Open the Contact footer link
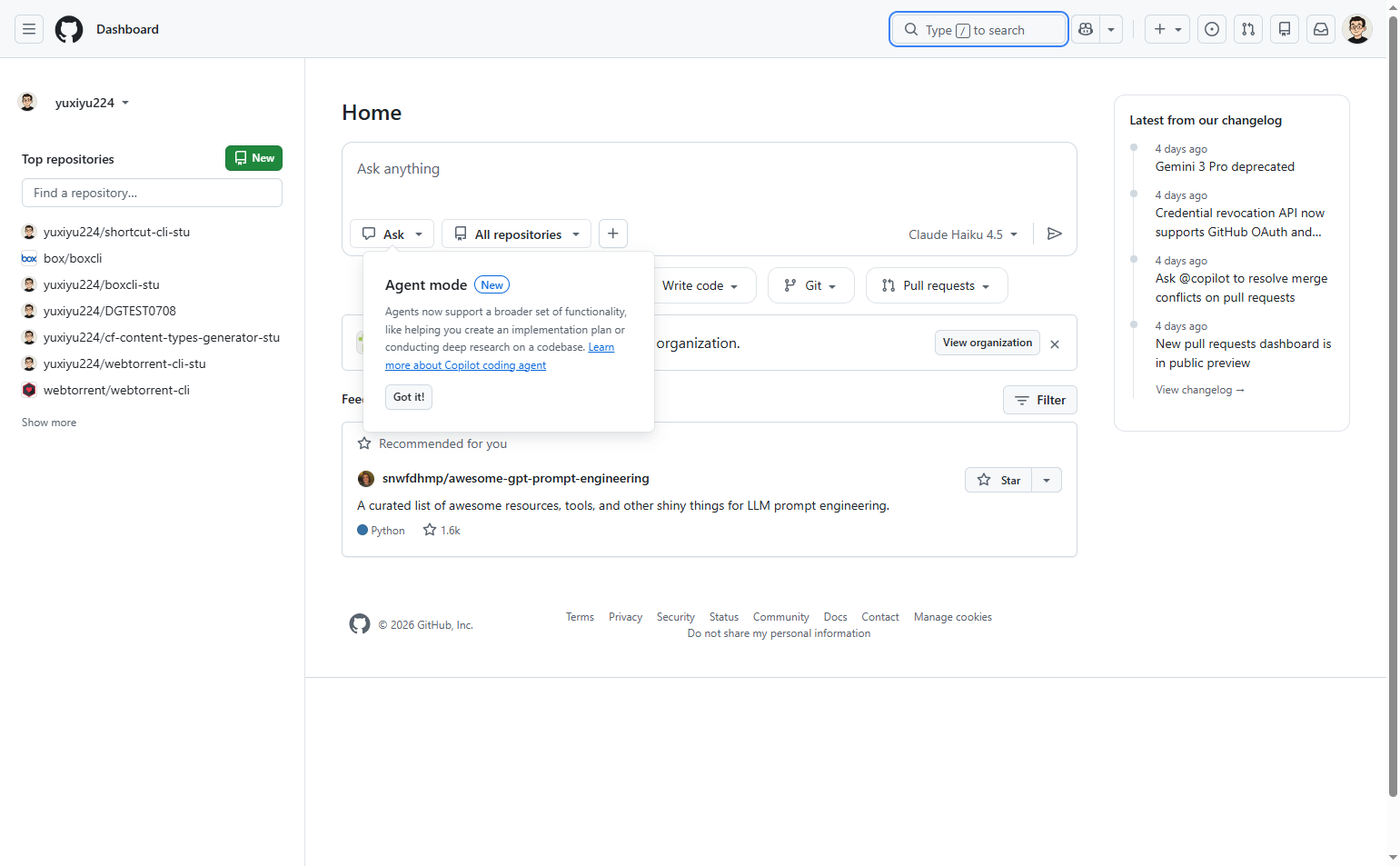This screenshot has width=1400, height=866. (x=880, y=617)
